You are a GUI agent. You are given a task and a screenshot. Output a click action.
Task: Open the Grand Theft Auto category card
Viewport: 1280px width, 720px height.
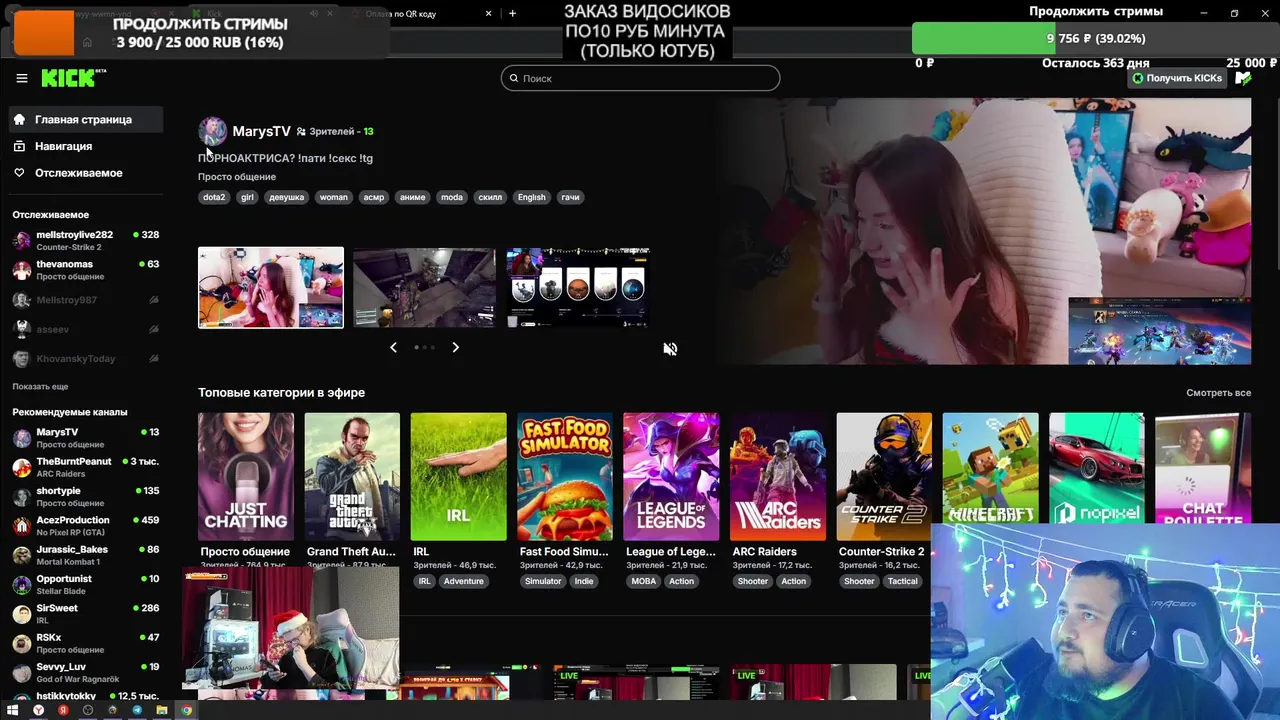click(x=352, y=476)
